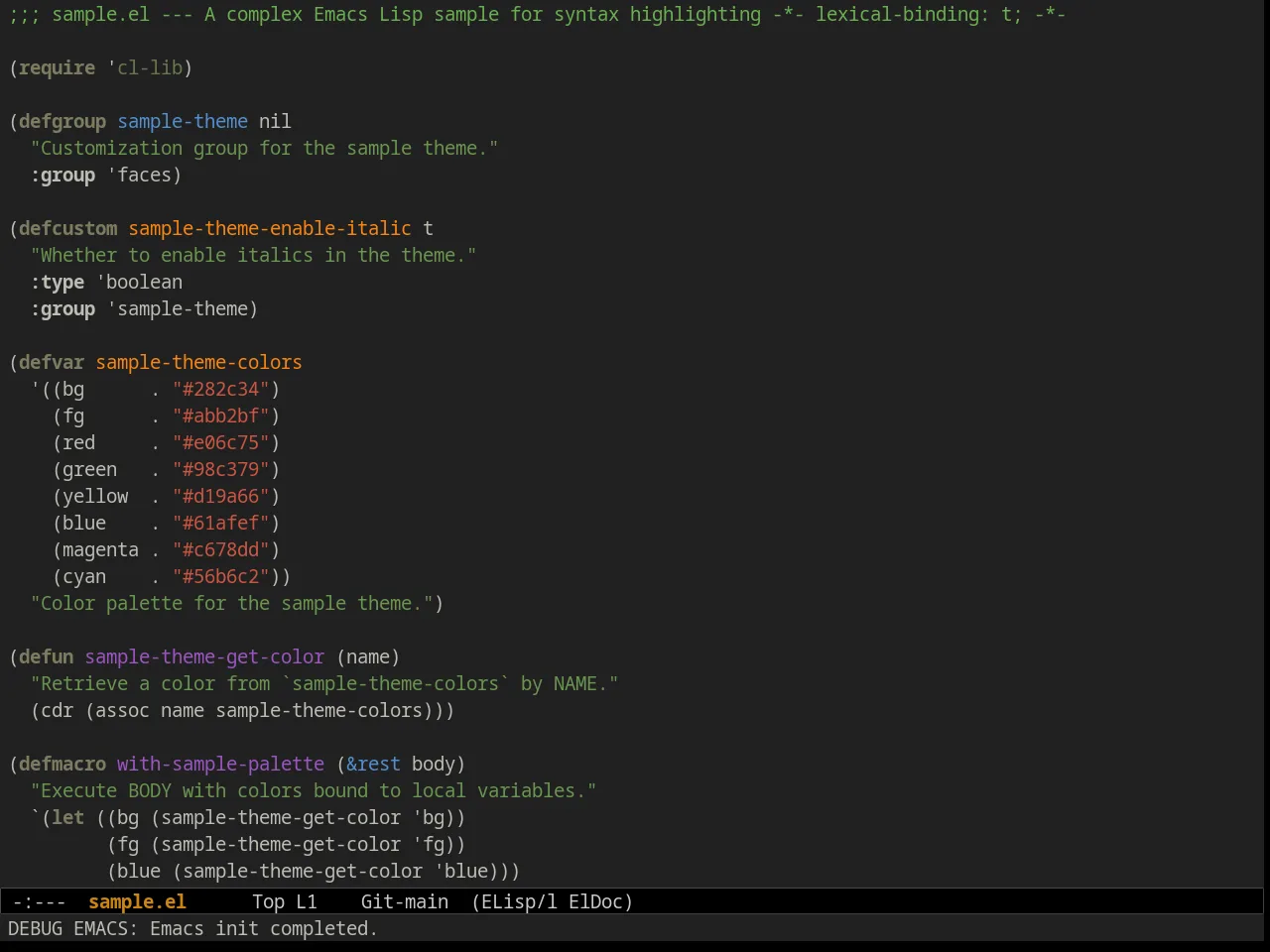Image resolution: width=1270 pixels, height=952 pixels.
Task: Click the 'defvar' keyword
Action: 52,362
